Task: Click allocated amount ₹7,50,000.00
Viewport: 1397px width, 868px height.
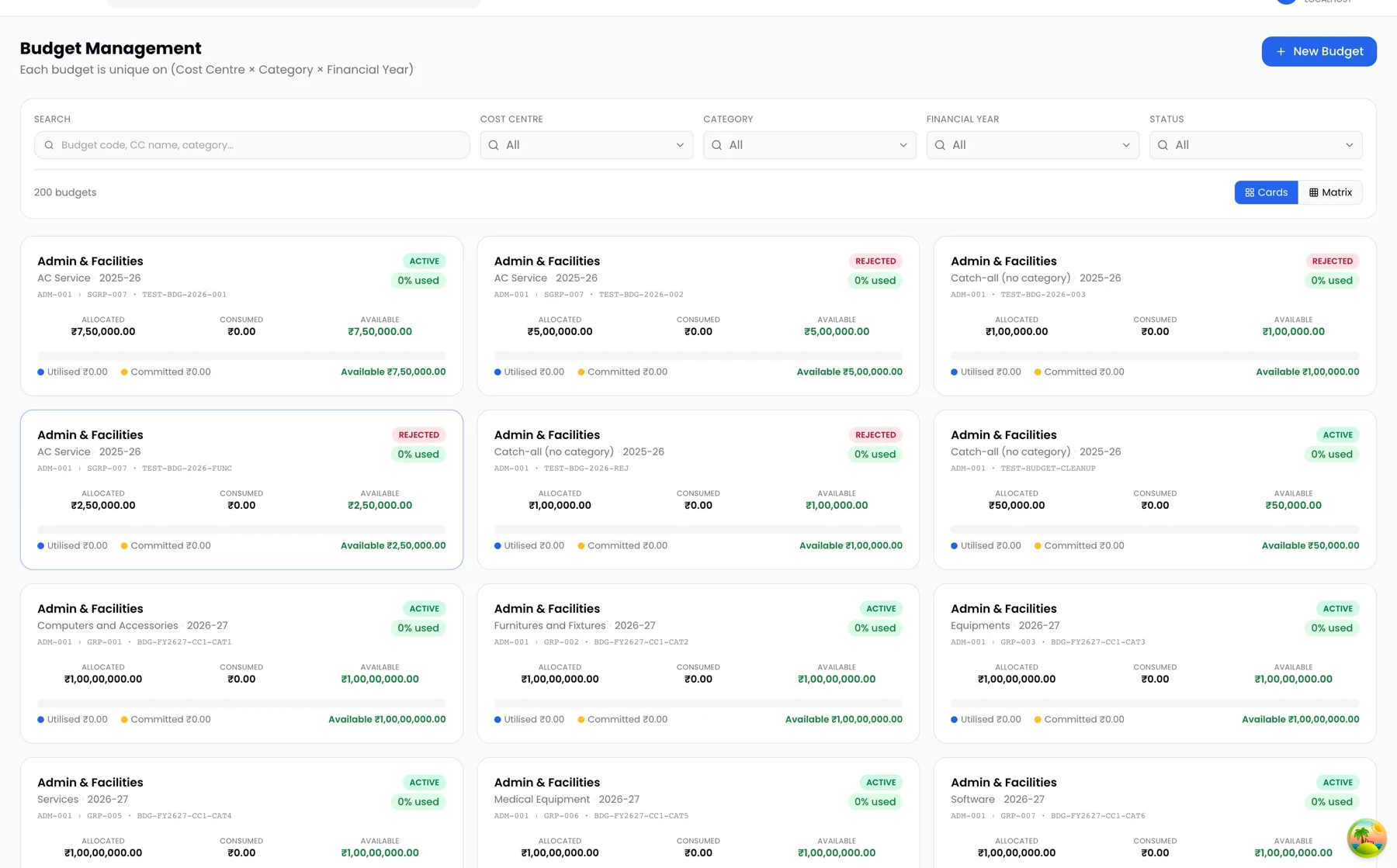Action: click(103, 331)
